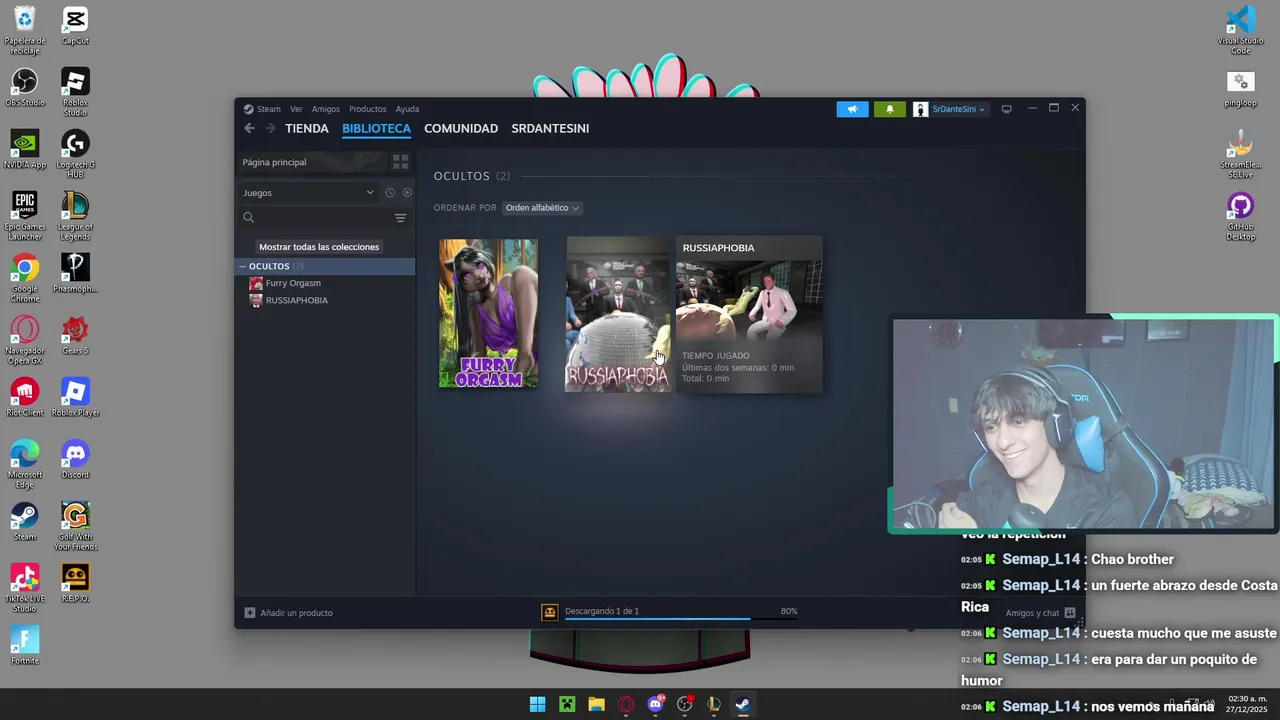Launch Epic Games Launcher from desktop

pyautogui.click(x=25, y=216)
